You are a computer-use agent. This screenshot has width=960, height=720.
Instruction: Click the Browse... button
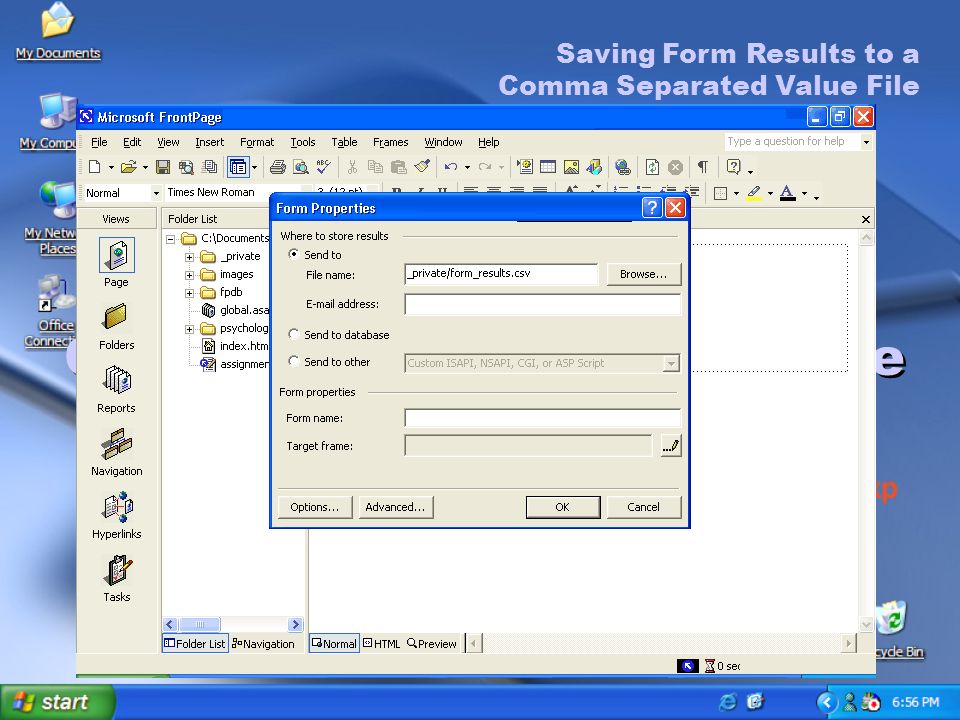click(643, 274)
